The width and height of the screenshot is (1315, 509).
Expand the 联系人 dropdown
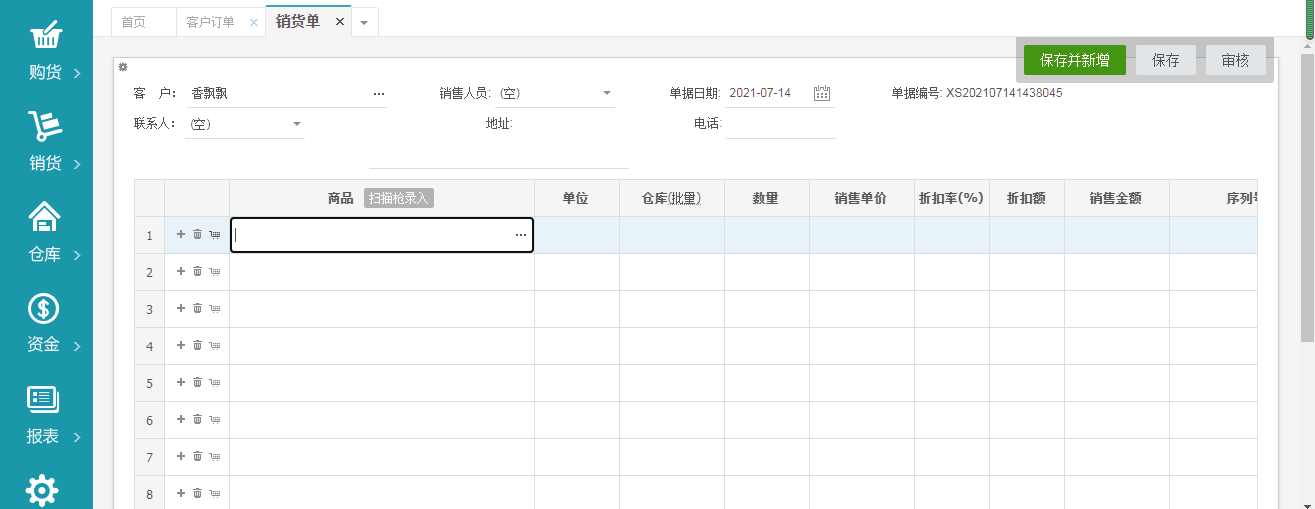click(x=297, y=124)
